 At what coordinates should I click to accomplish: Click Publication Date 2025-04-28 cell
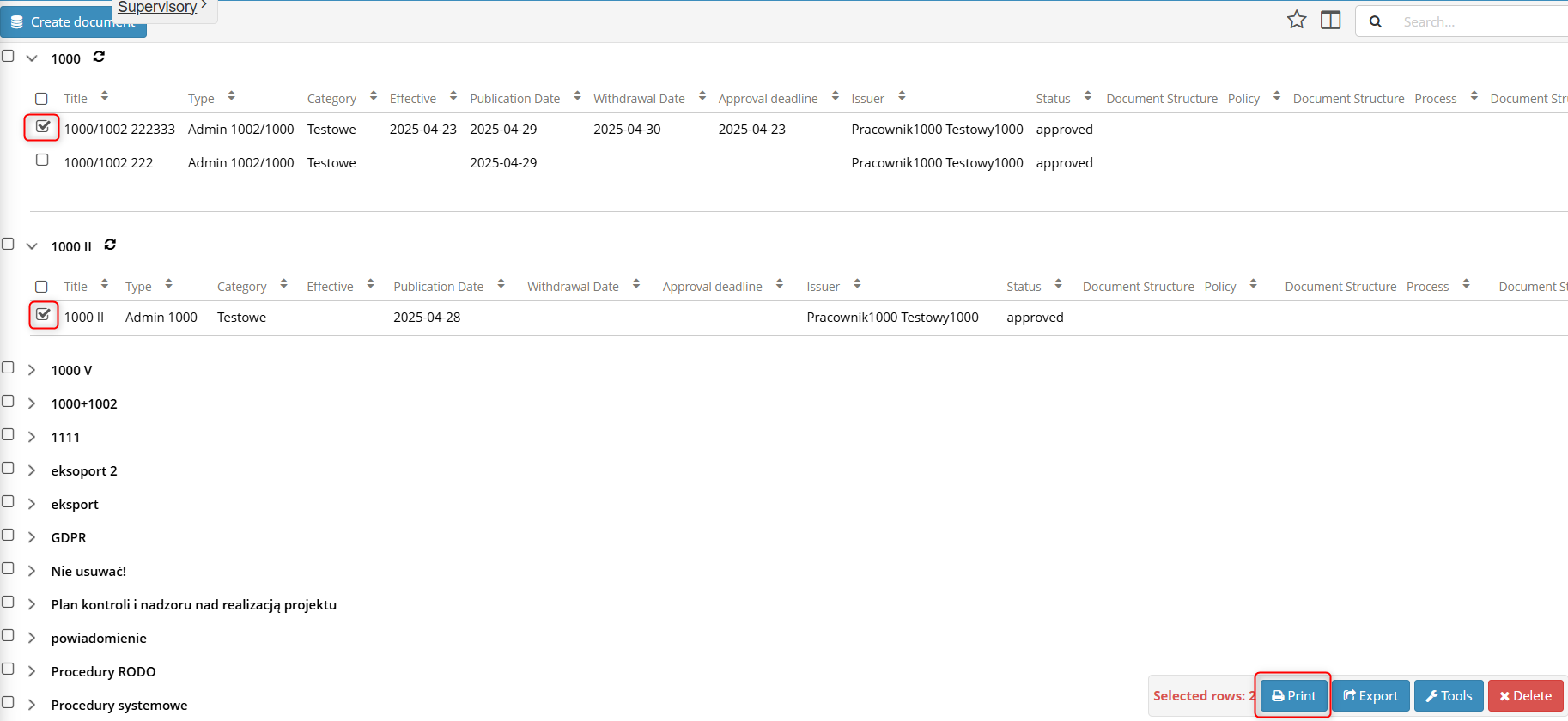pyautogui.click(x=427, y=317)
